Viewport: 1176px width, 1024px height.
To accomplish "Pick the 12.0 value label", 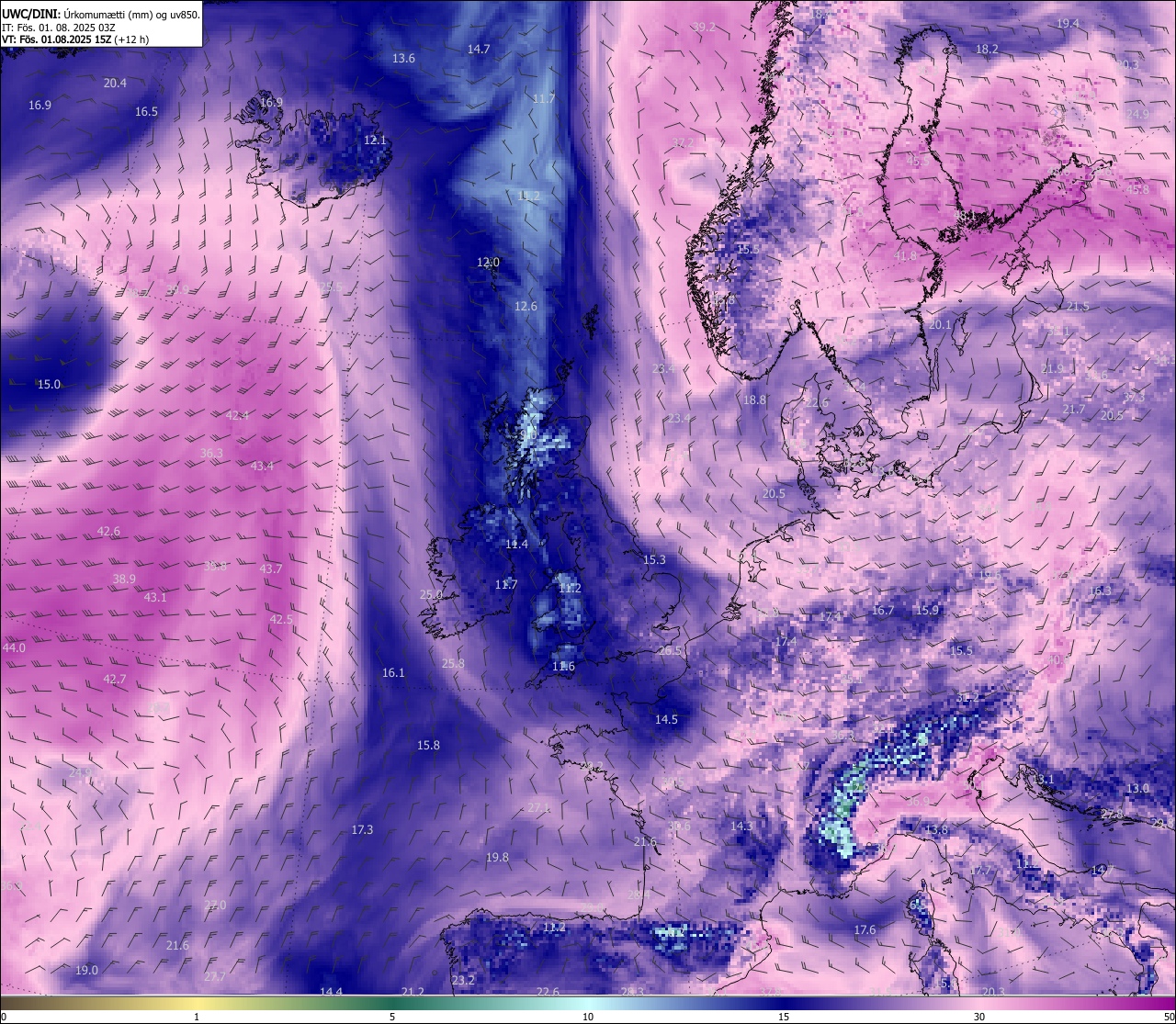I will click(488, 262).
